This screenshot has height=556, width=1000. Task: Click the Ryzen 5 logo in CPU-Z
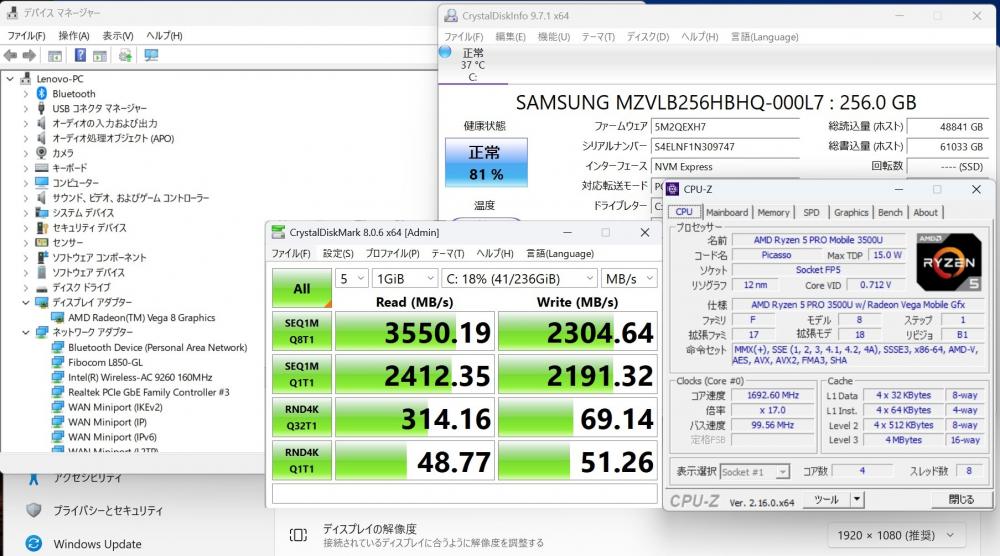[948, 262]
